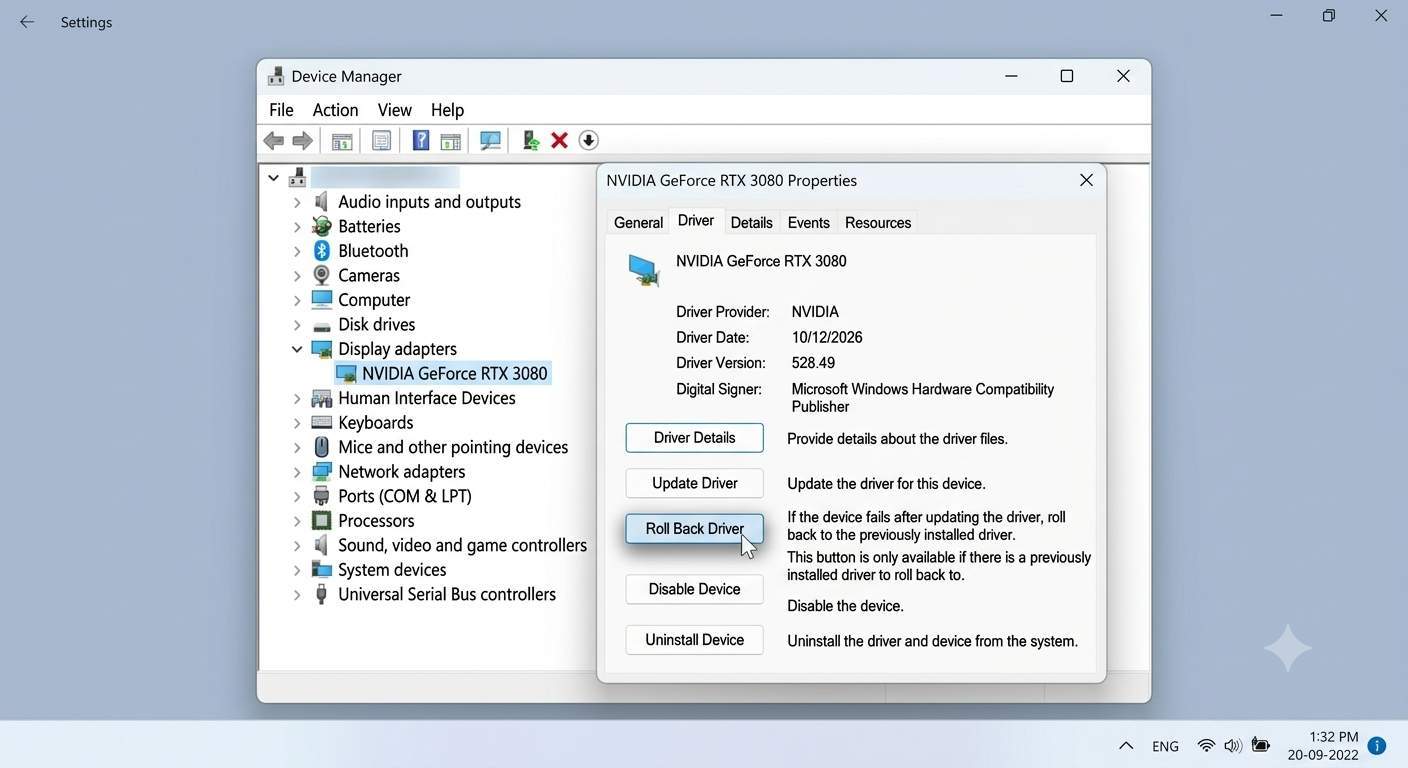1408x768 pixels.
Task: Open the File menu
Action: [281, 110]
